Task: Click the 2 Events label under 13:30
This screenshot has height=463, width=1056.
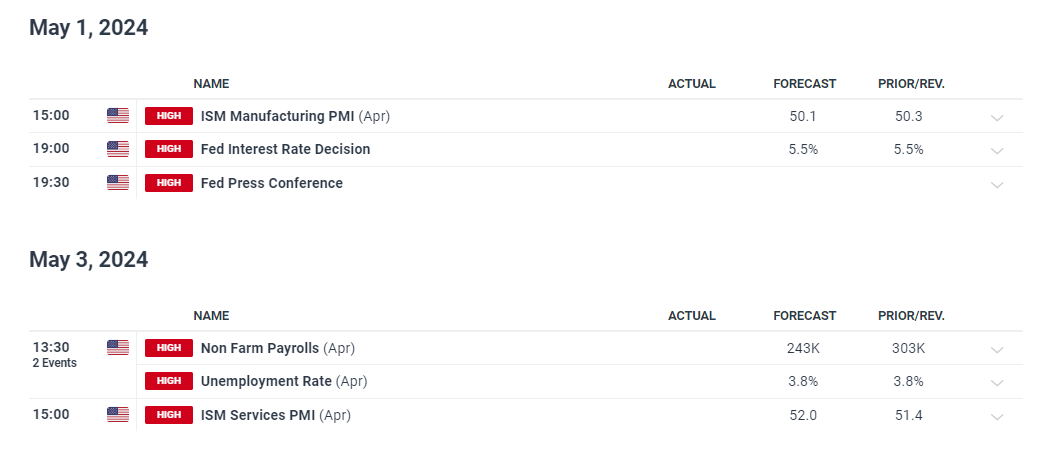Action: point(55,363)
